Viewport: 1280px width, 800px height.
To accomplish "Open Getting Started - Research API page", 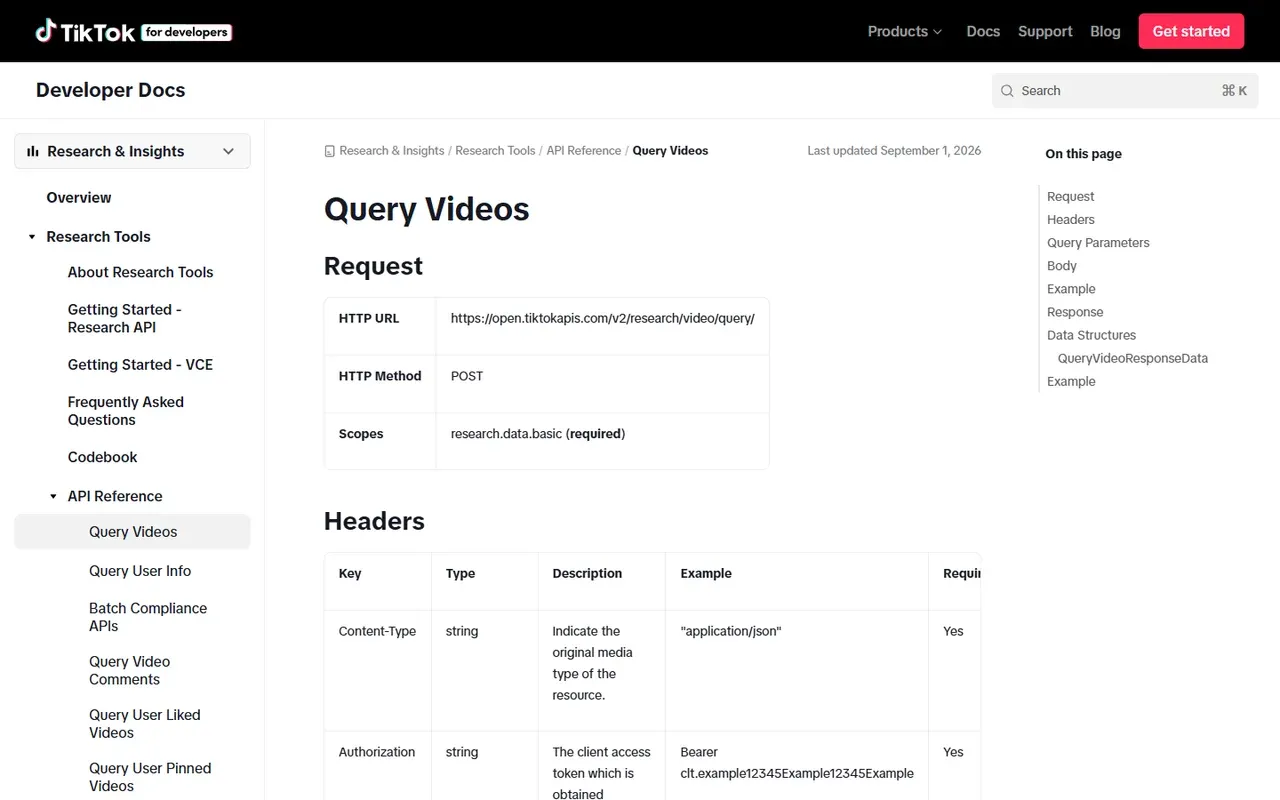I will 125,319.
